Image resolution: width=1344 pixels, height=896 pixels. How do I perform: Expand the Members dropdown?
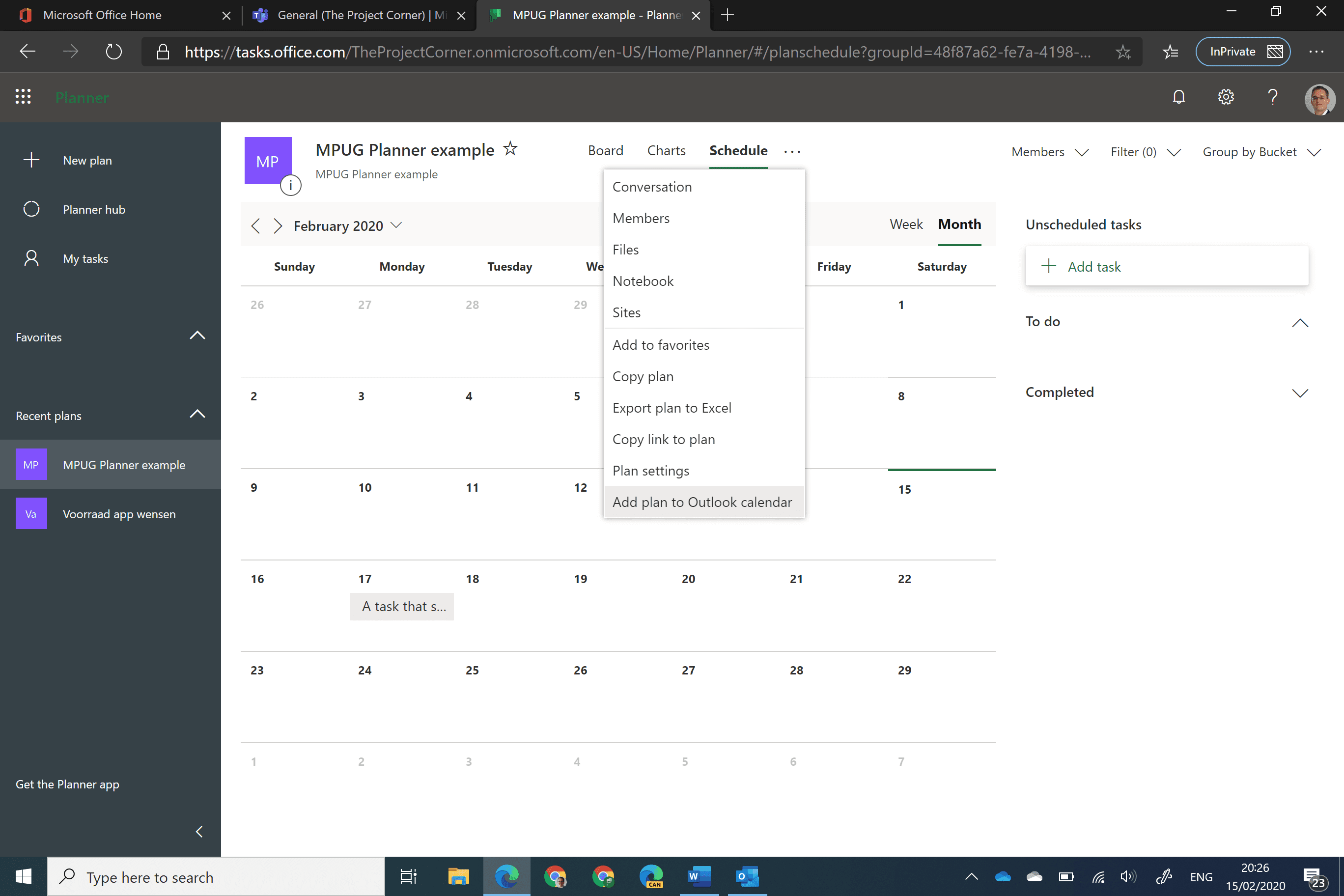pos(1050,152)
